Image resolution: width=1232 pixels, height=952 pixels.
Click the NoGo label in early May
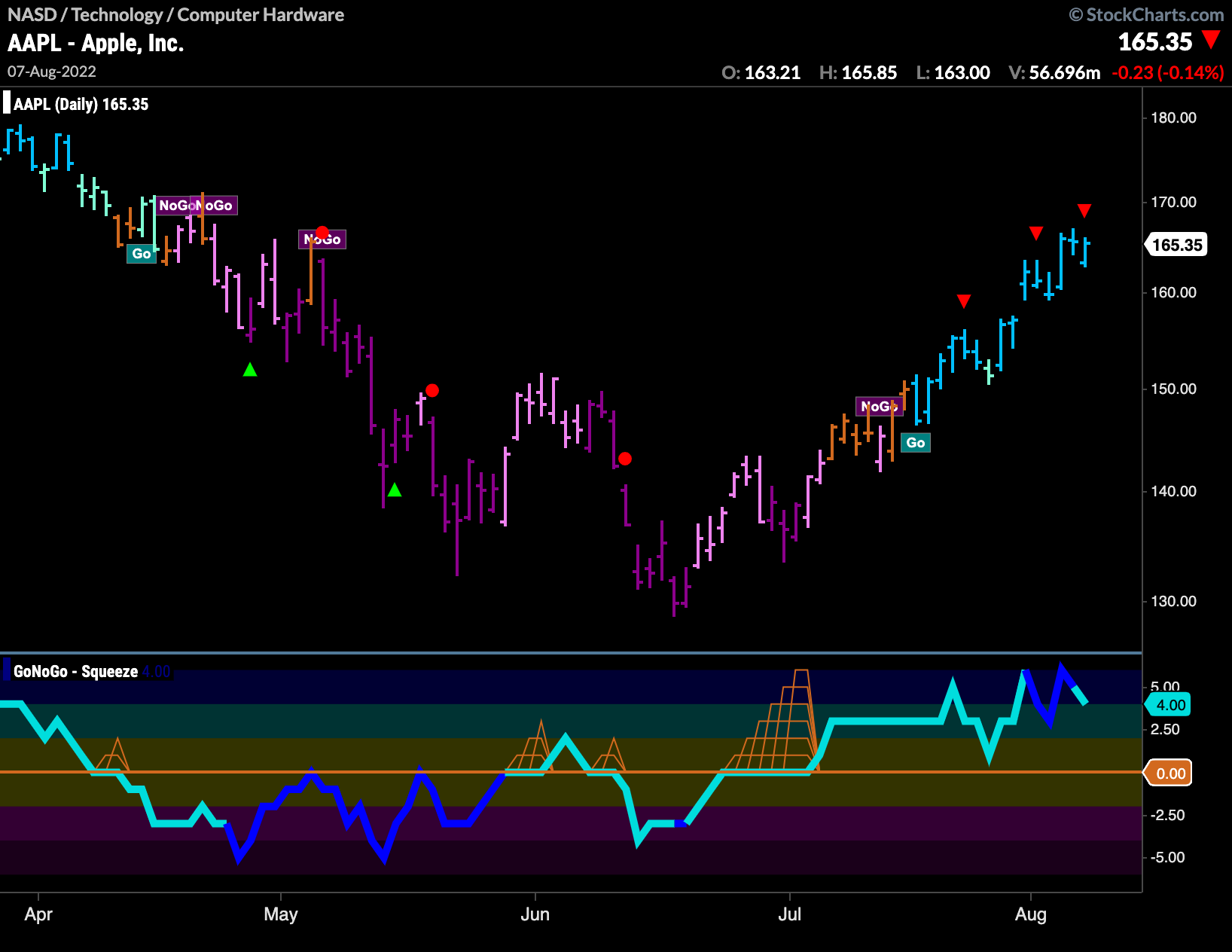pos(322,240)
